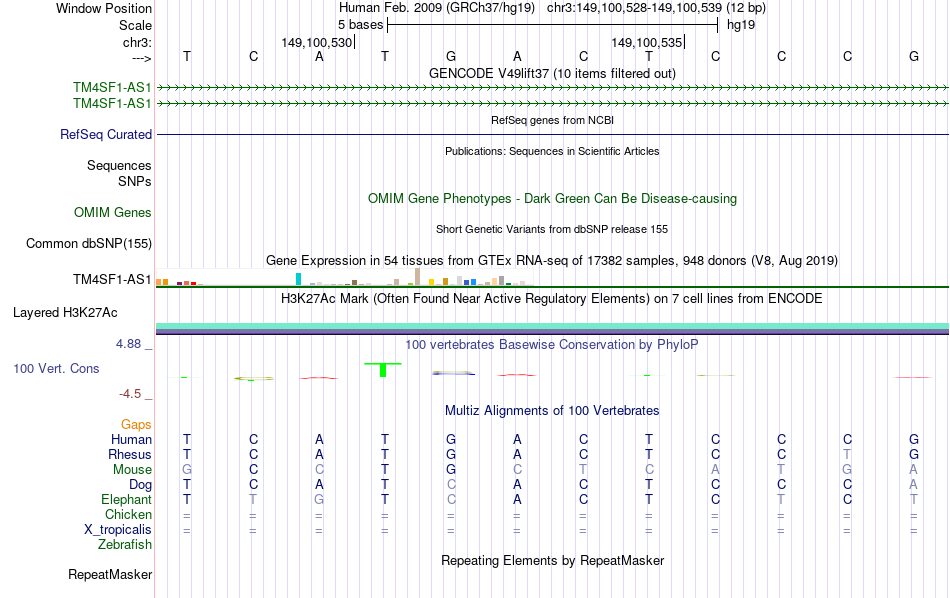Select the Mouse alignment row label
The height and width of the screenshot is (598, 950).
pos(132,470)
